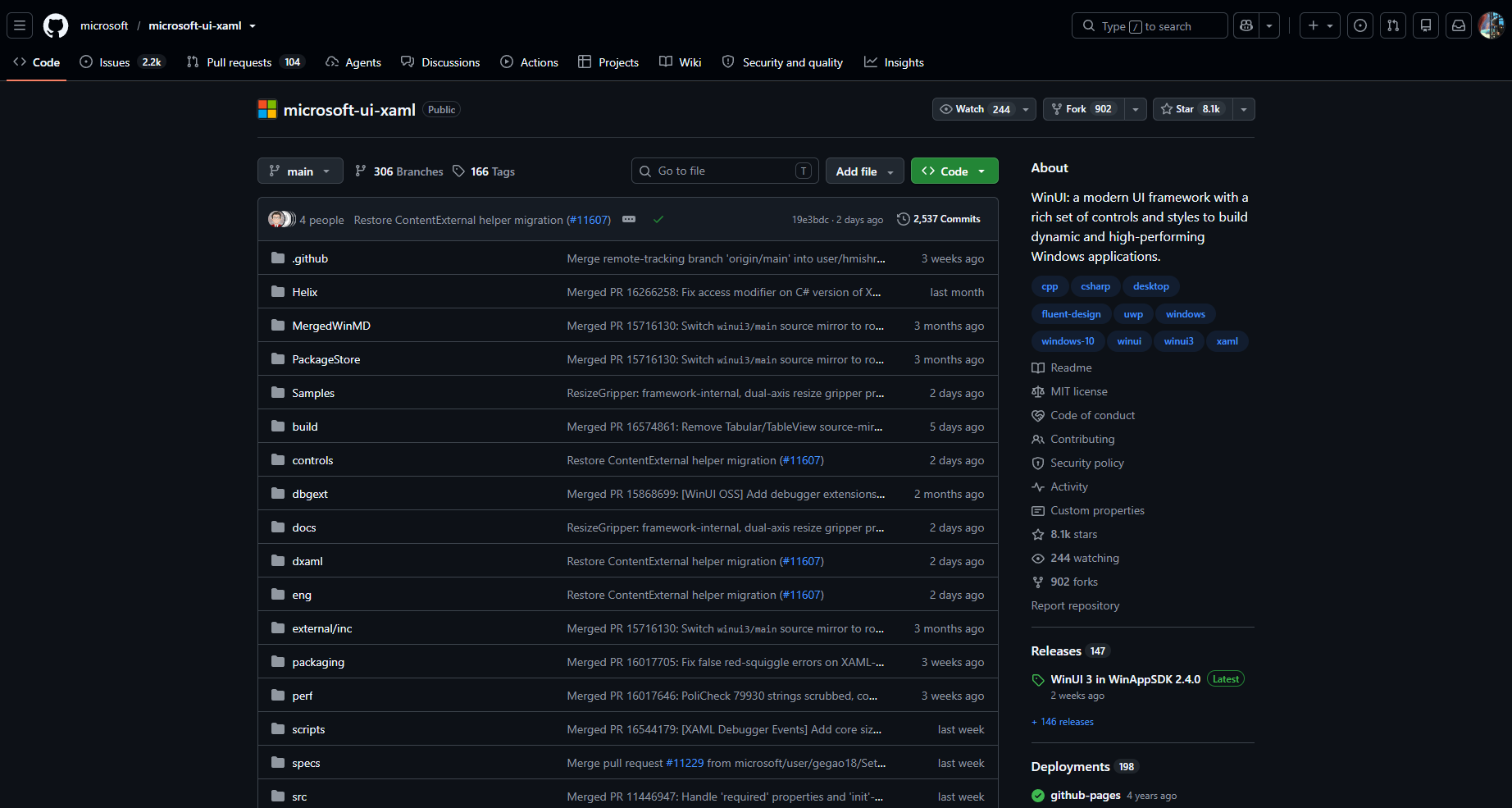Open the Wiki tab
This screenshot has height=808, width=1512.
coord(681,62)
